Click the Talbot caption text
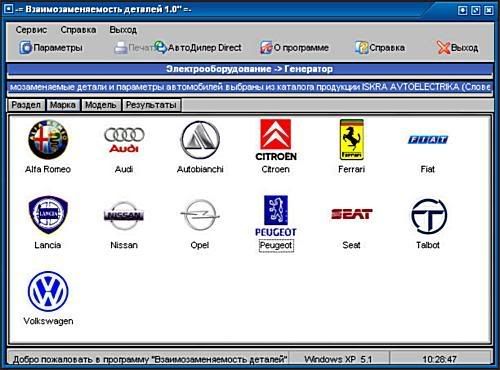This screenshot has height=370, width=500. pos(428,245)
